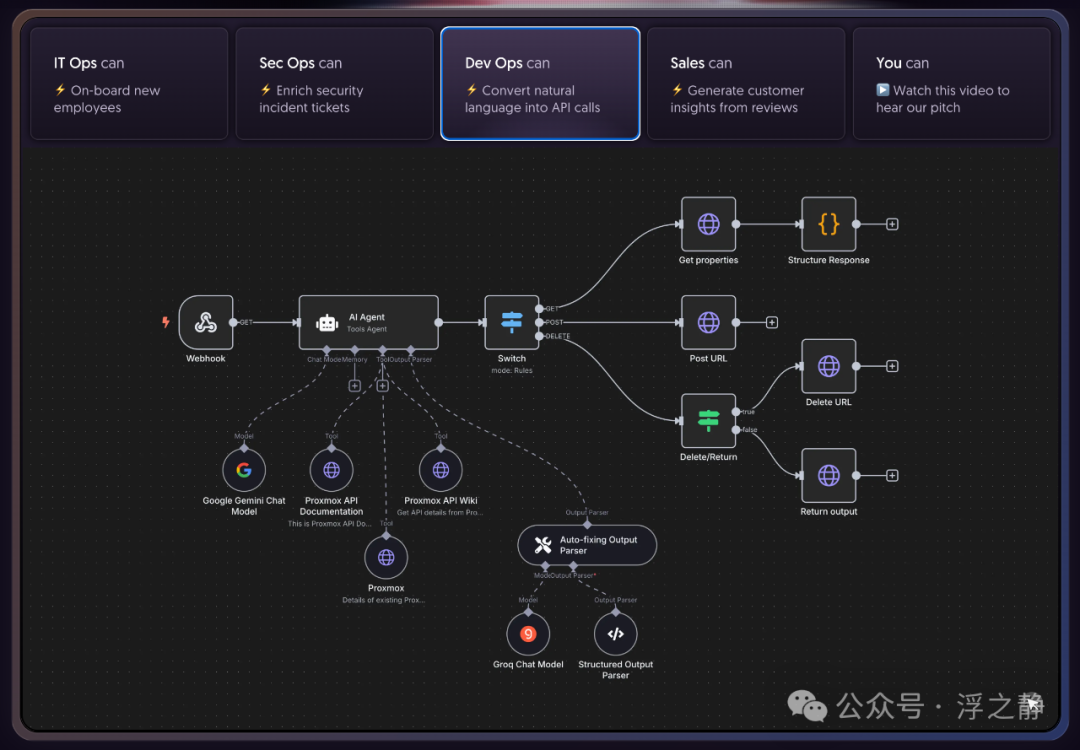Click the red trigger lightning bolt beside Webhook

(x=165, y=322)
